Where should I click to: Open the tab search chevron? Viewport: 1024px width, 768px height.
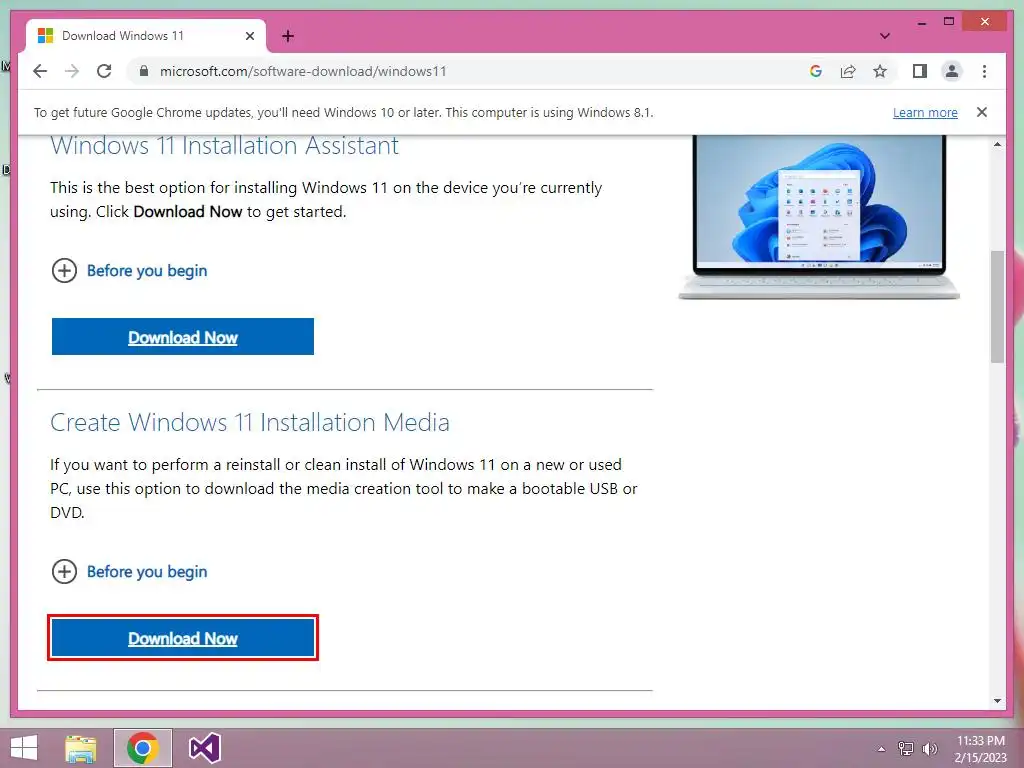click(884, 36)
